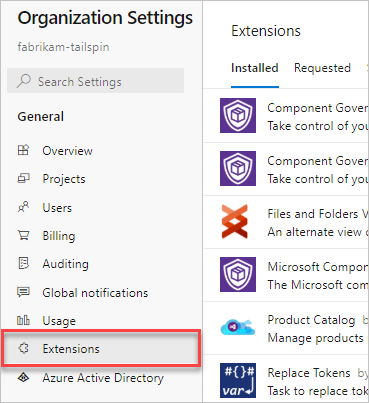Open the Microsoft Compon... extension title
The height and width of the screenshot is (403, 369).
click(x=318, y=267)
